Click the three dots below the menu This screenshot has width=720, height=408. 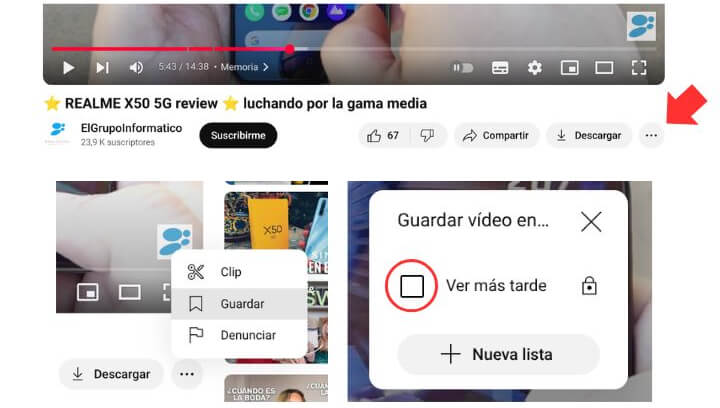[187, 374]
